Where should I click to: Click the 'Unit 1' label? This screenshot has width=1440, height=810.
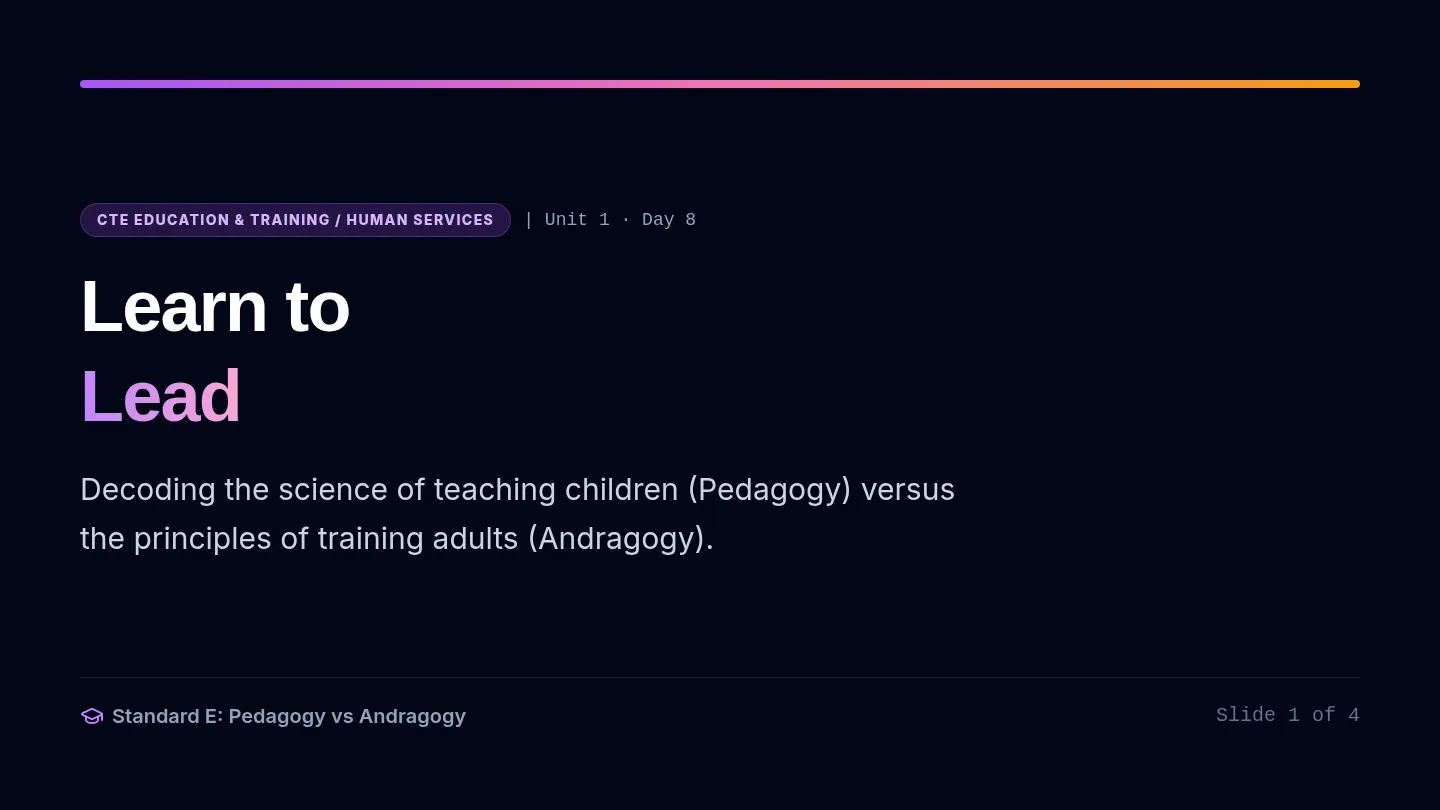click(577, 220)
